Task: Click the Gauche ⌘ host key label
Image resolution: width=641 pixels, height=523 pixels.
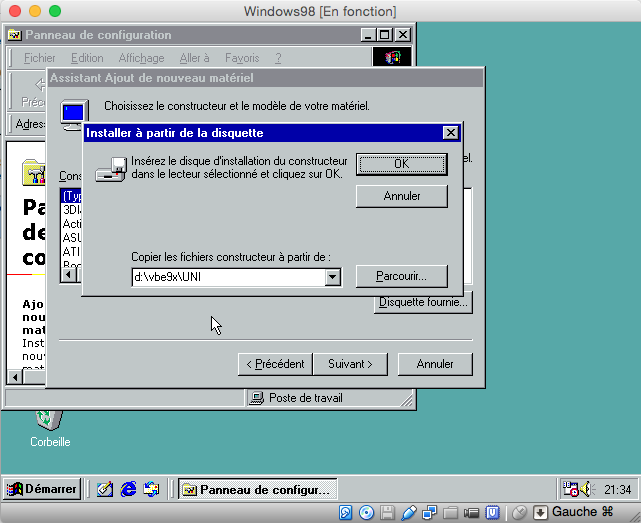Action: point(583,512)
